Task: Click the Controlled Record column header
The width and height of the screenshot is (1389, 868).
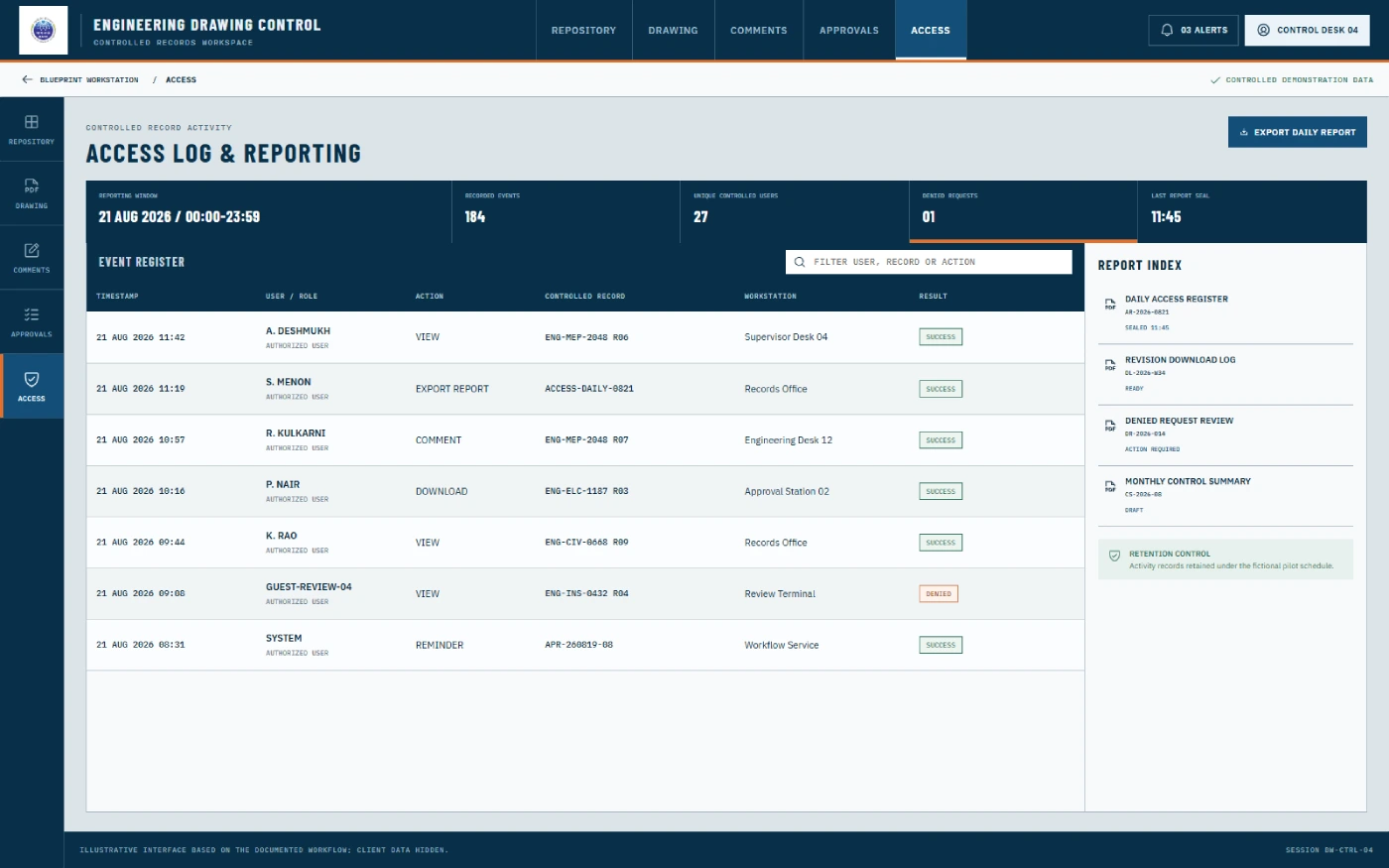Action: click(x=585, y=296)
